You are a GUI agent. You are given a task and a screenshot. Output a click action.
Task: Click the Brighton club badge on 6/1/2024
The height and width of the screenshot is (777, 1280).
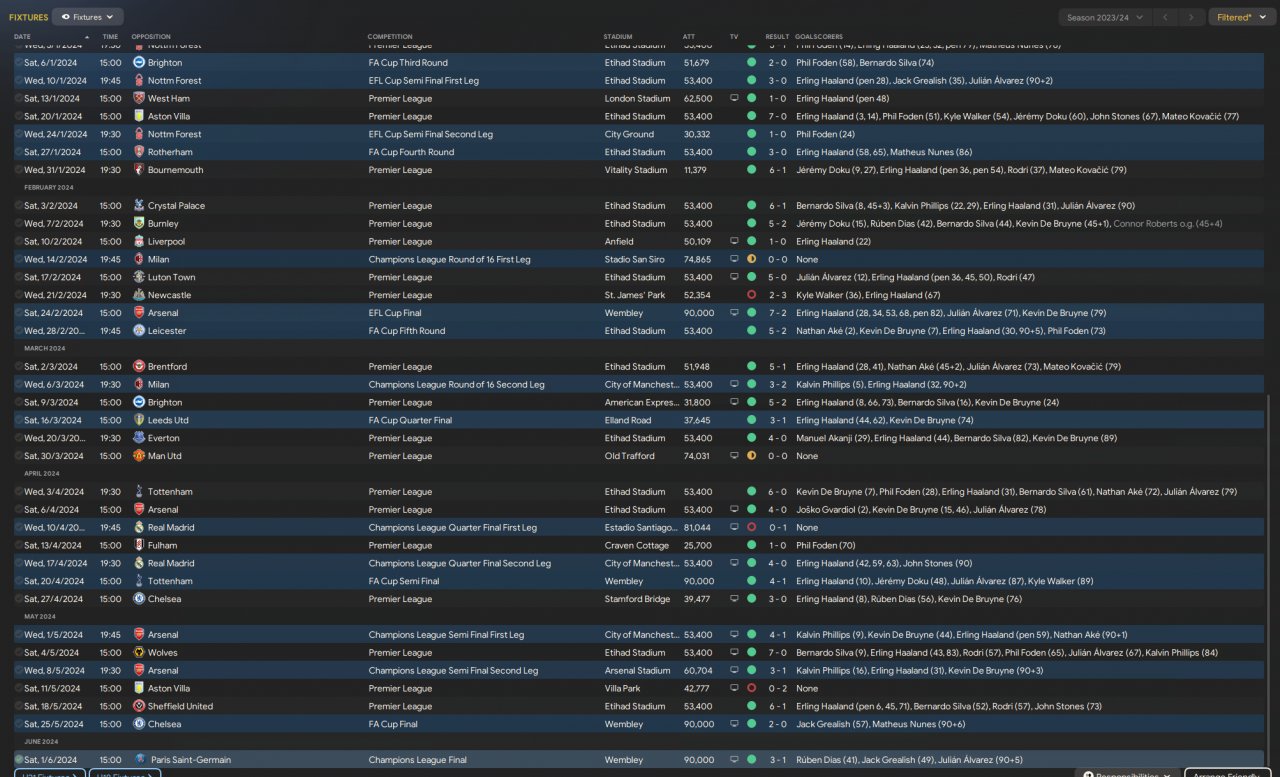pos(139,62)
